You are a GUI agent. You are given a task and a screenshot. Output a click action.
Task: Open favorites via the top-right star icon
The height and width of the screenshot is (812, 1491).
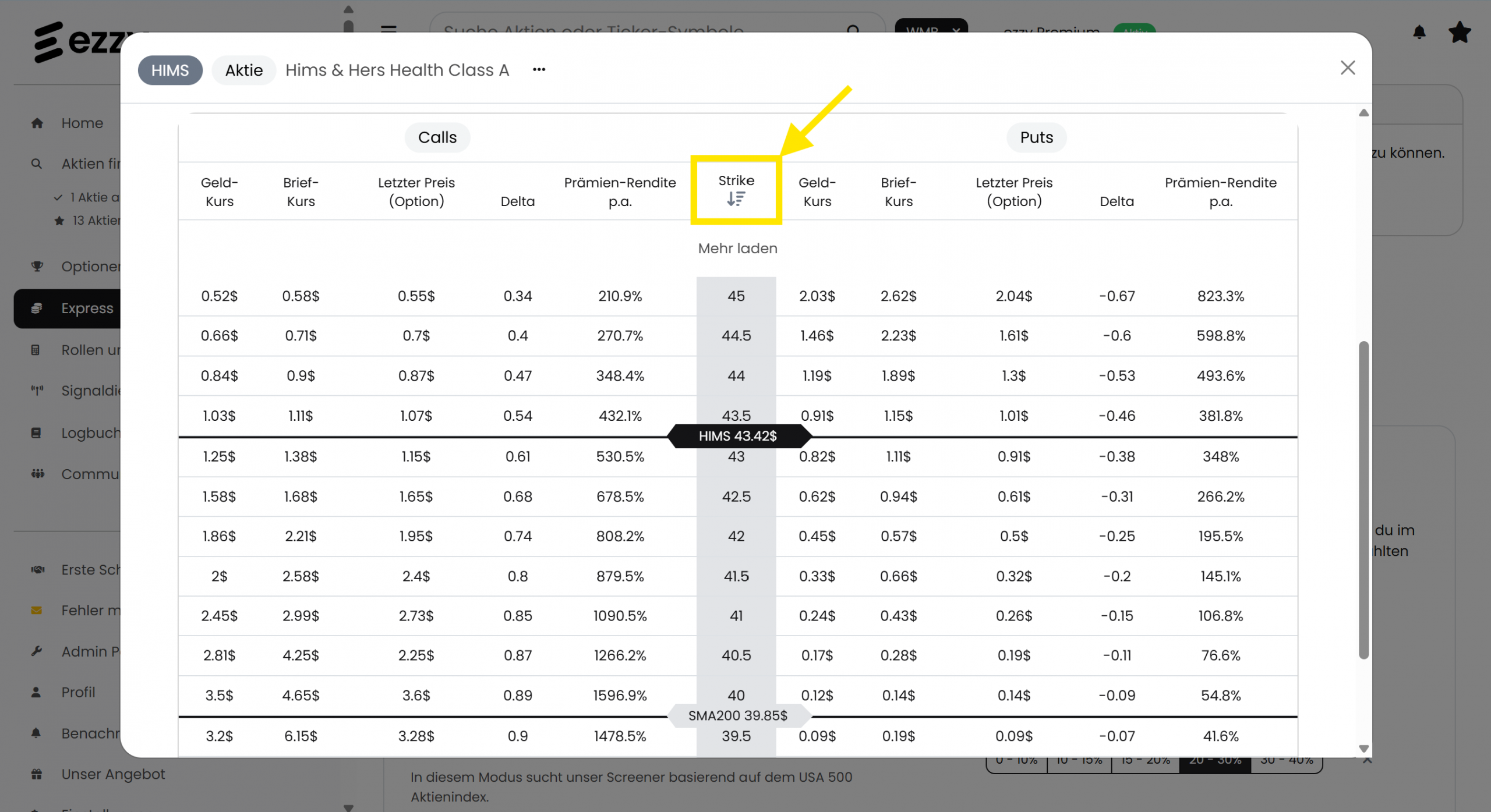[1460, 32]
